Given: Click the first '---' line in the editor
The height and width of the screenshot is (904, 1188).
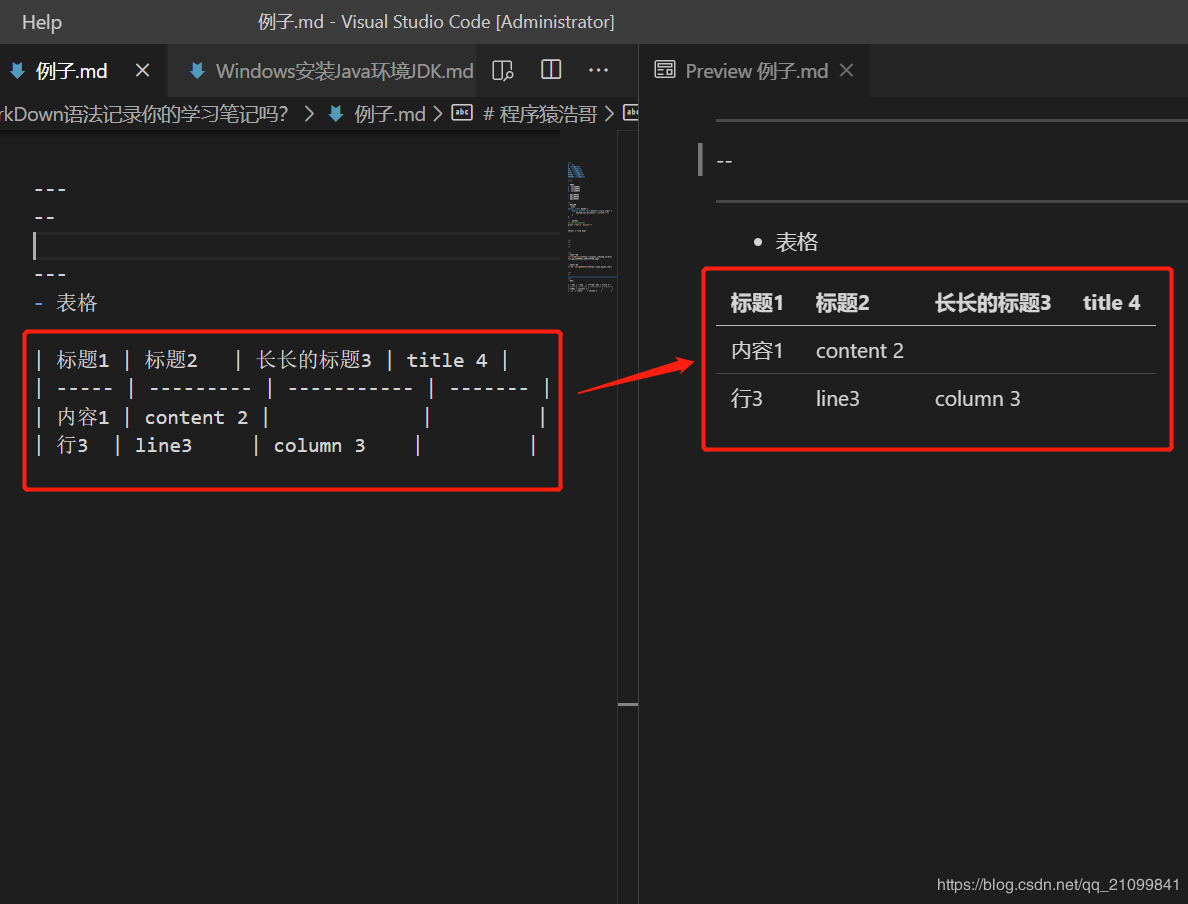Looking at the screenshot, I should 50,189.
